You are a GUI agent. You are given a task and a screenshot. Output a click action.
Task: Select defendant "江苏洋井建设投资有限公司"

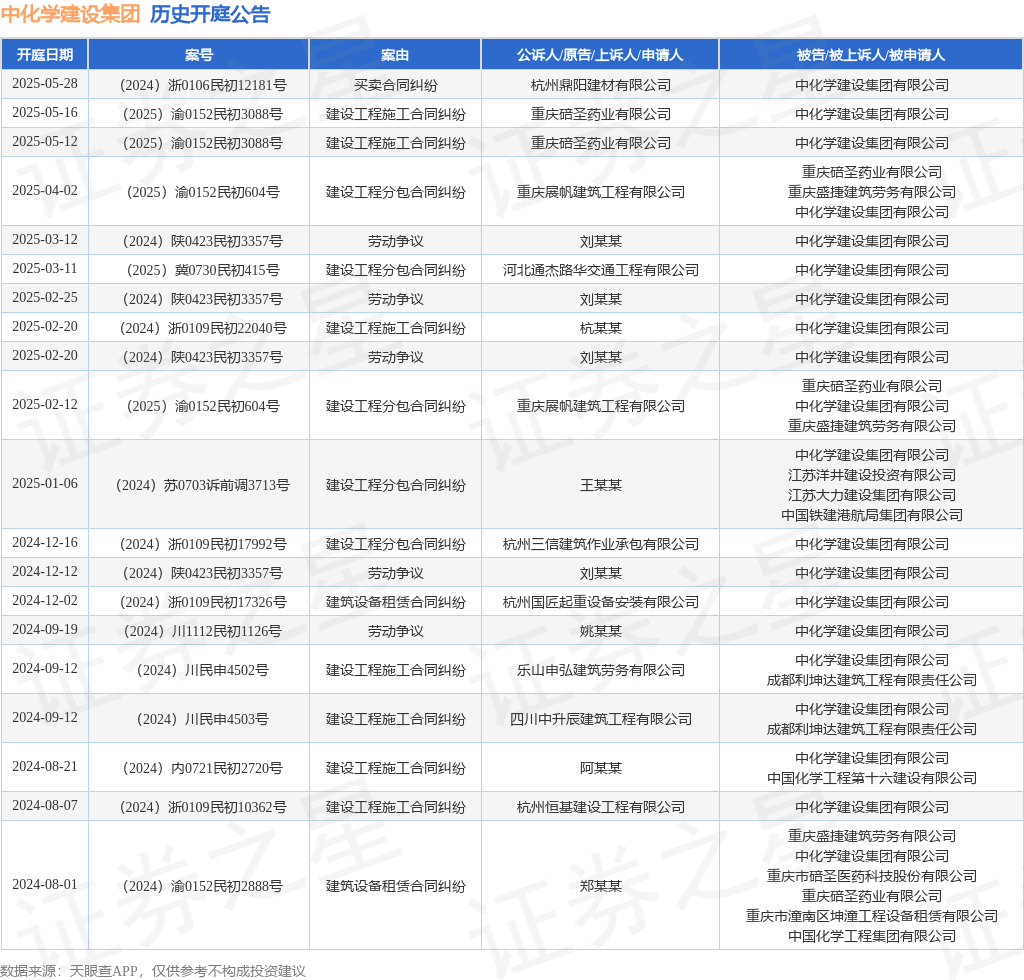(x=871, y=475)
